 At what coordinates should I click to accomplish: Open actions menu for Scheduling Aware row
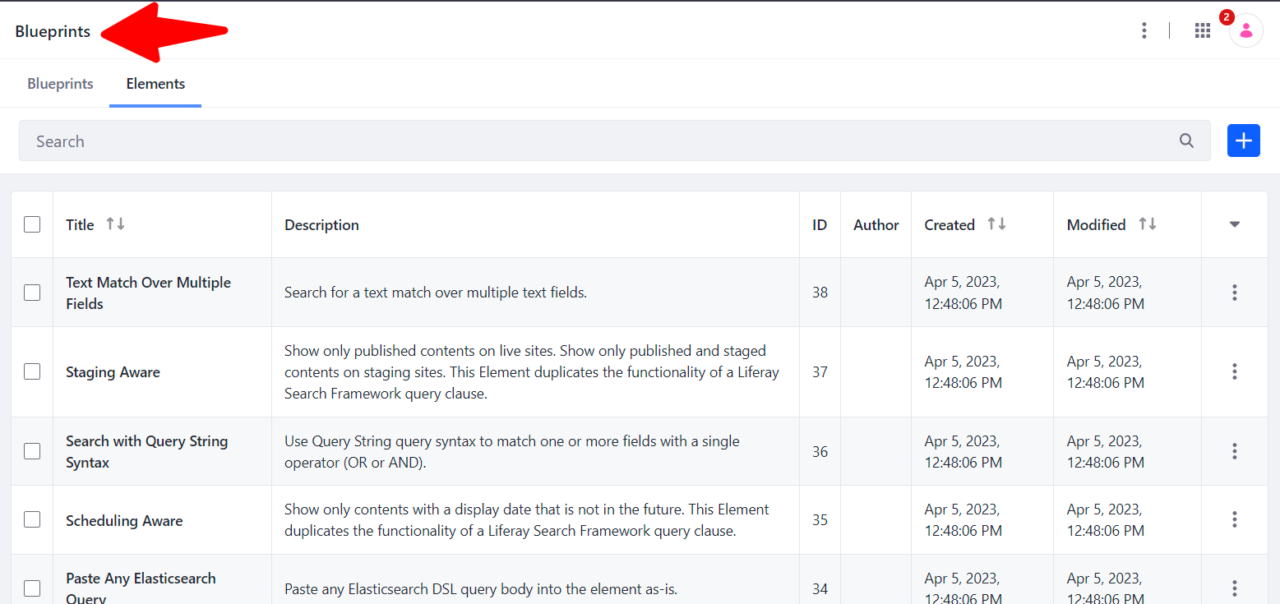point(1234,519)
